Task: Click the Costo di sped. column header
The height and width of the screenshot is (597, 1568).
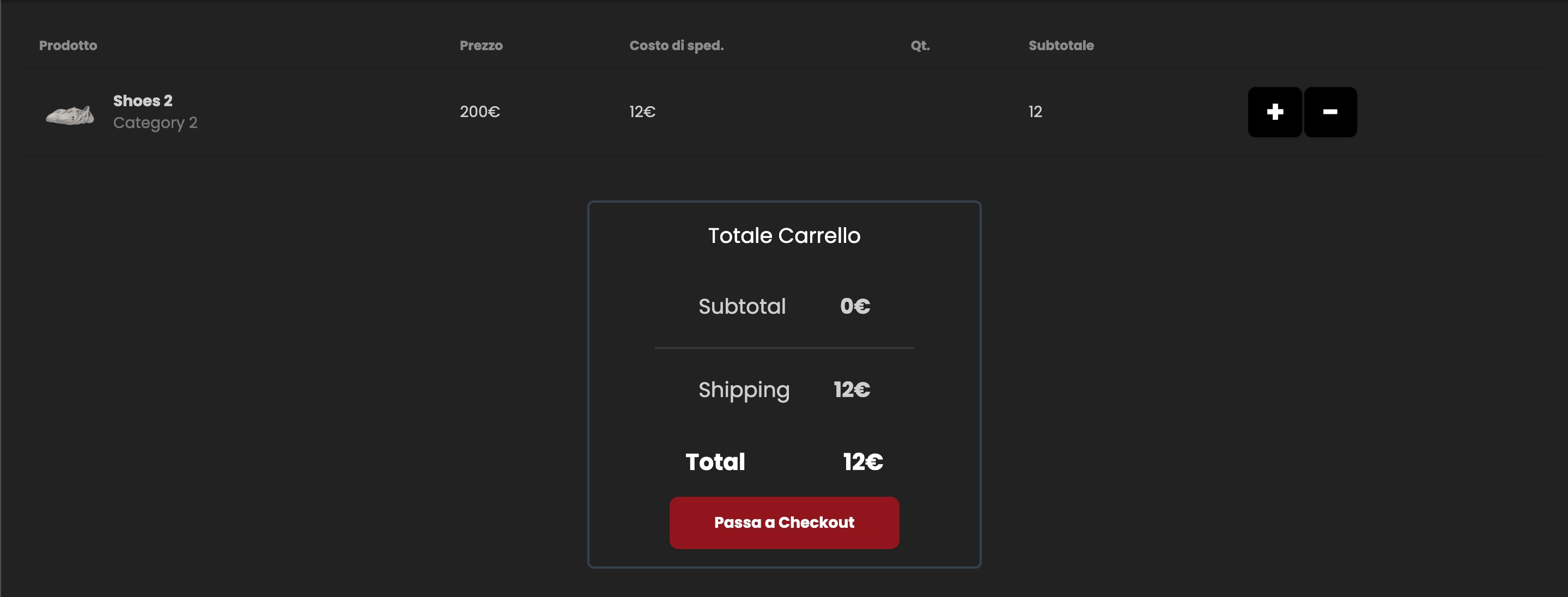Action: pyautogui.click(x=676, y=46)
